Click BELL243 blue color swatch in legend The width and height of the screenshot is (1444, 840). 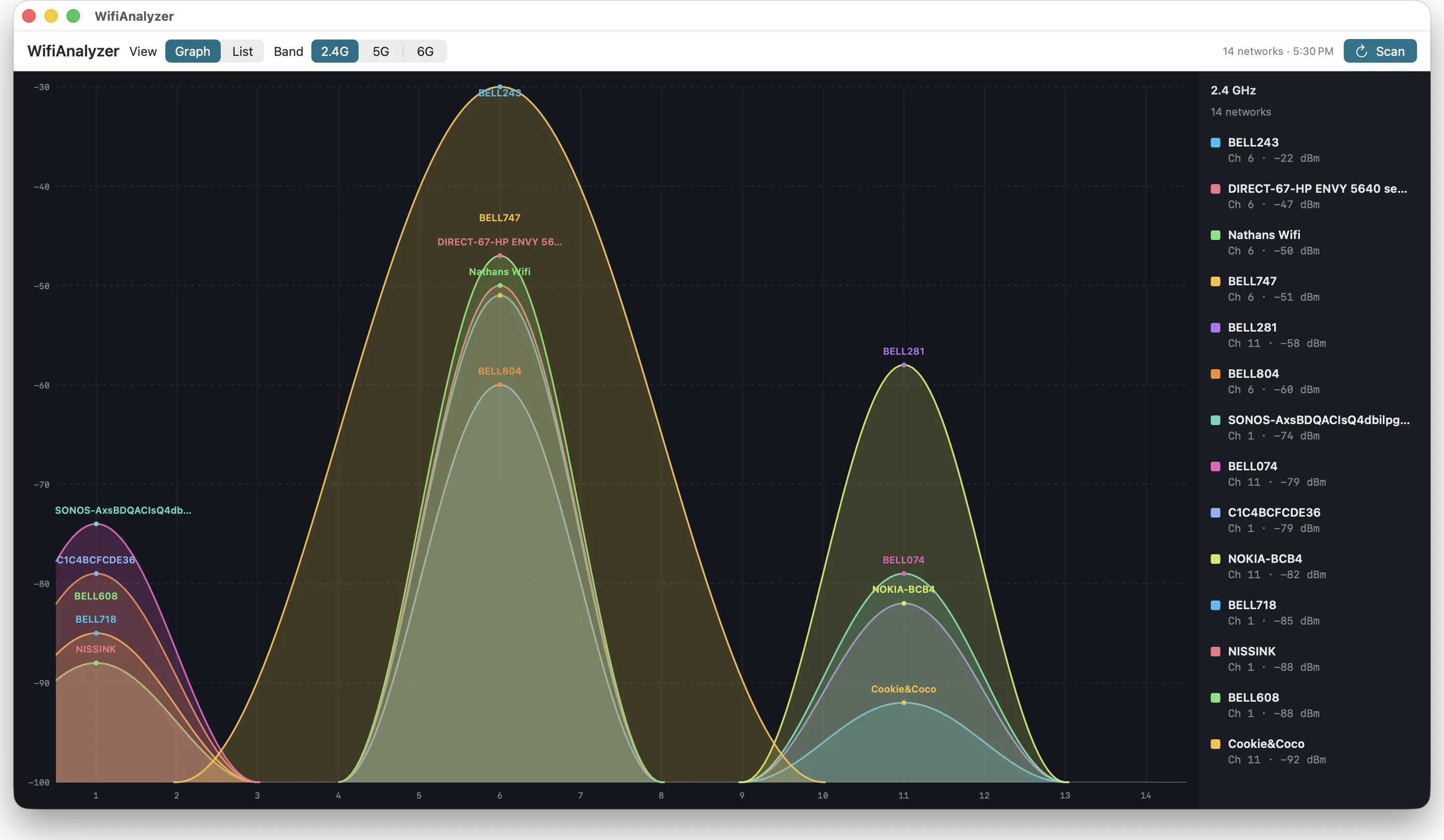click(x=1215, y=142)
